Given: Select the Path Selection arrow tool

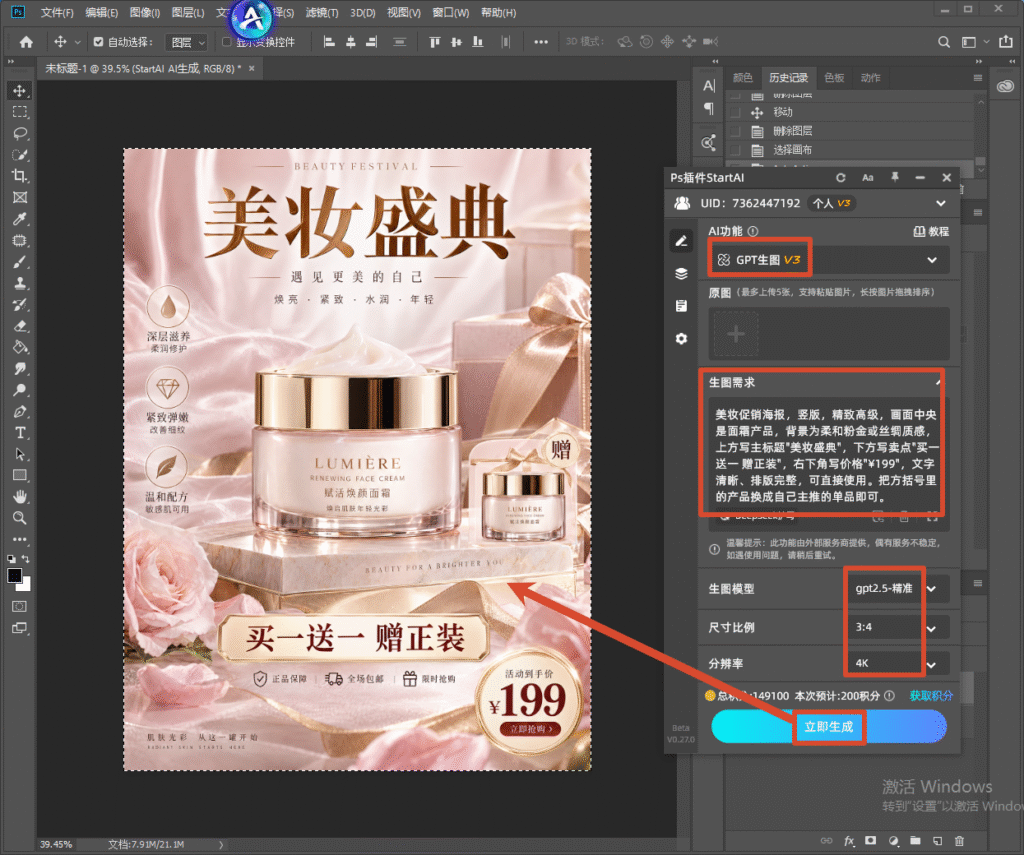Looking at the screenshot, I should [x=20, y=454].
